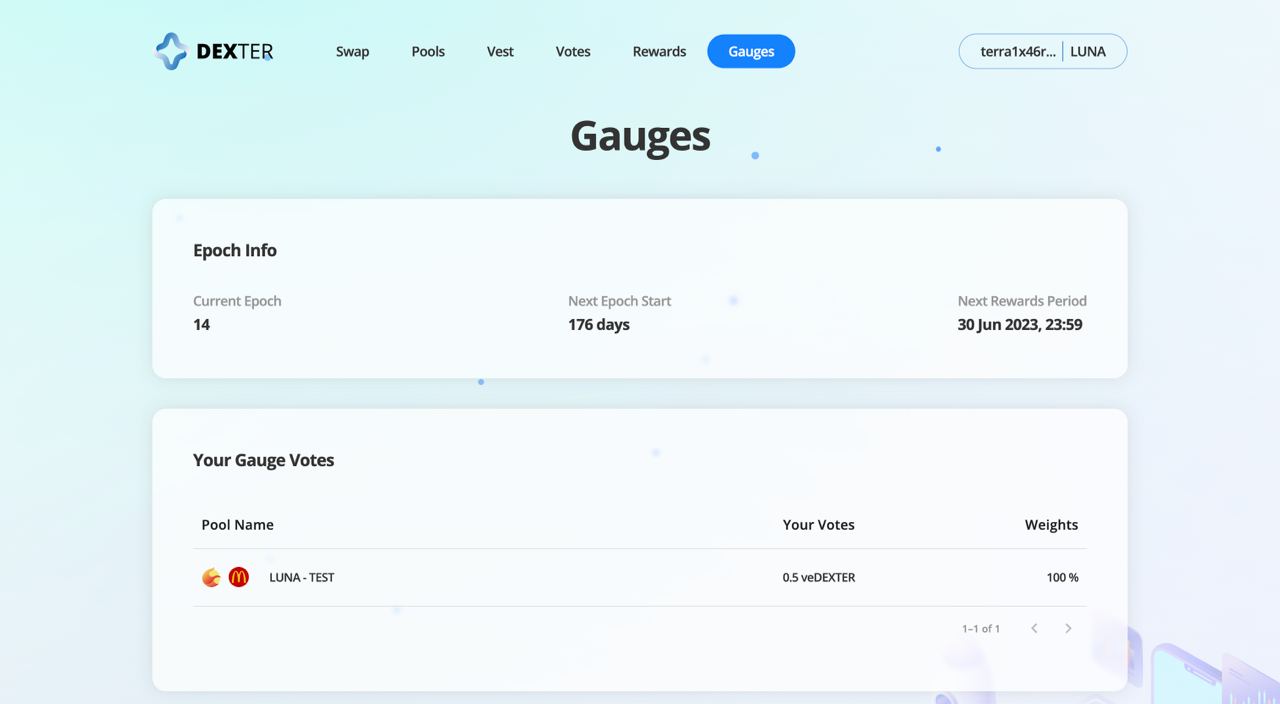The width and height of the screenshot is (1280, 704).
Task: Open the Vest section
Action: click(500, 51)
